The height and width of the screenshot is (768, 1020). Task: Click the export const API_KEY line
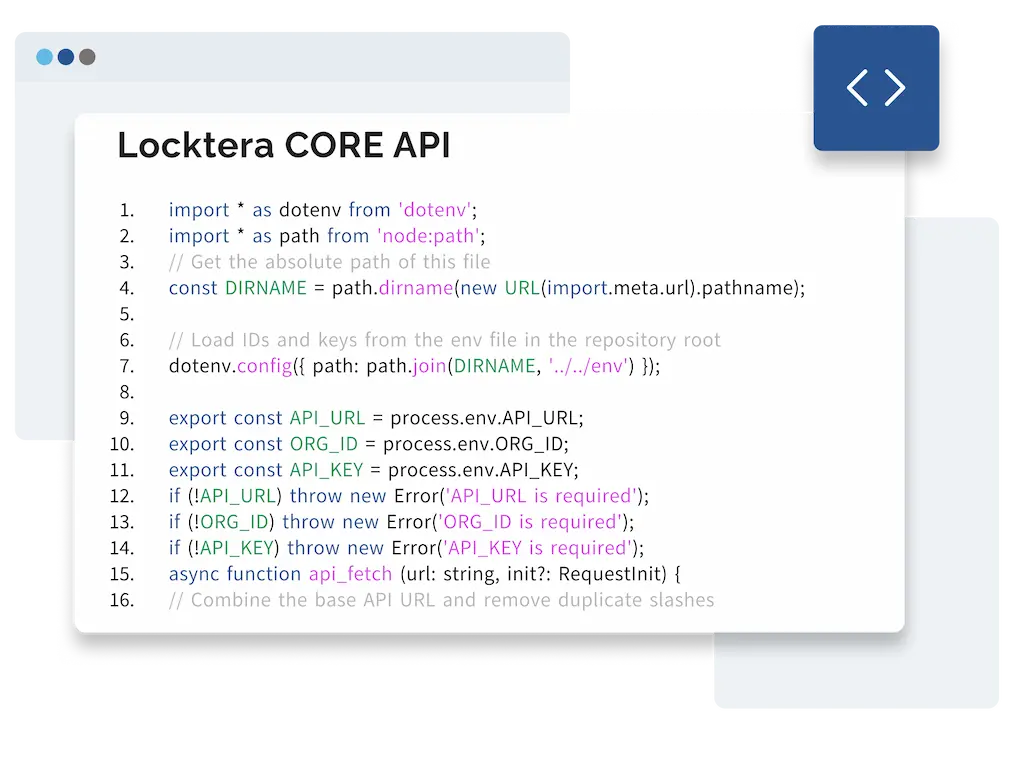[373, 470]
